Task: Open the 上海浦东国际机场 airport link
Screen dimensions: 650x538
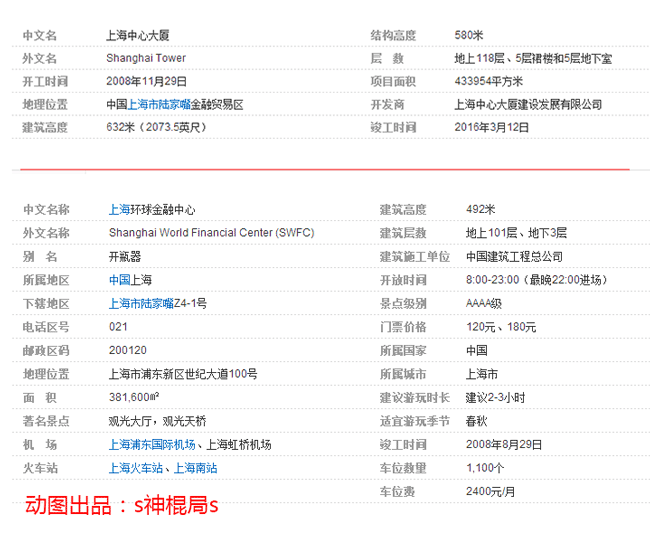Action: pos(152,445)
